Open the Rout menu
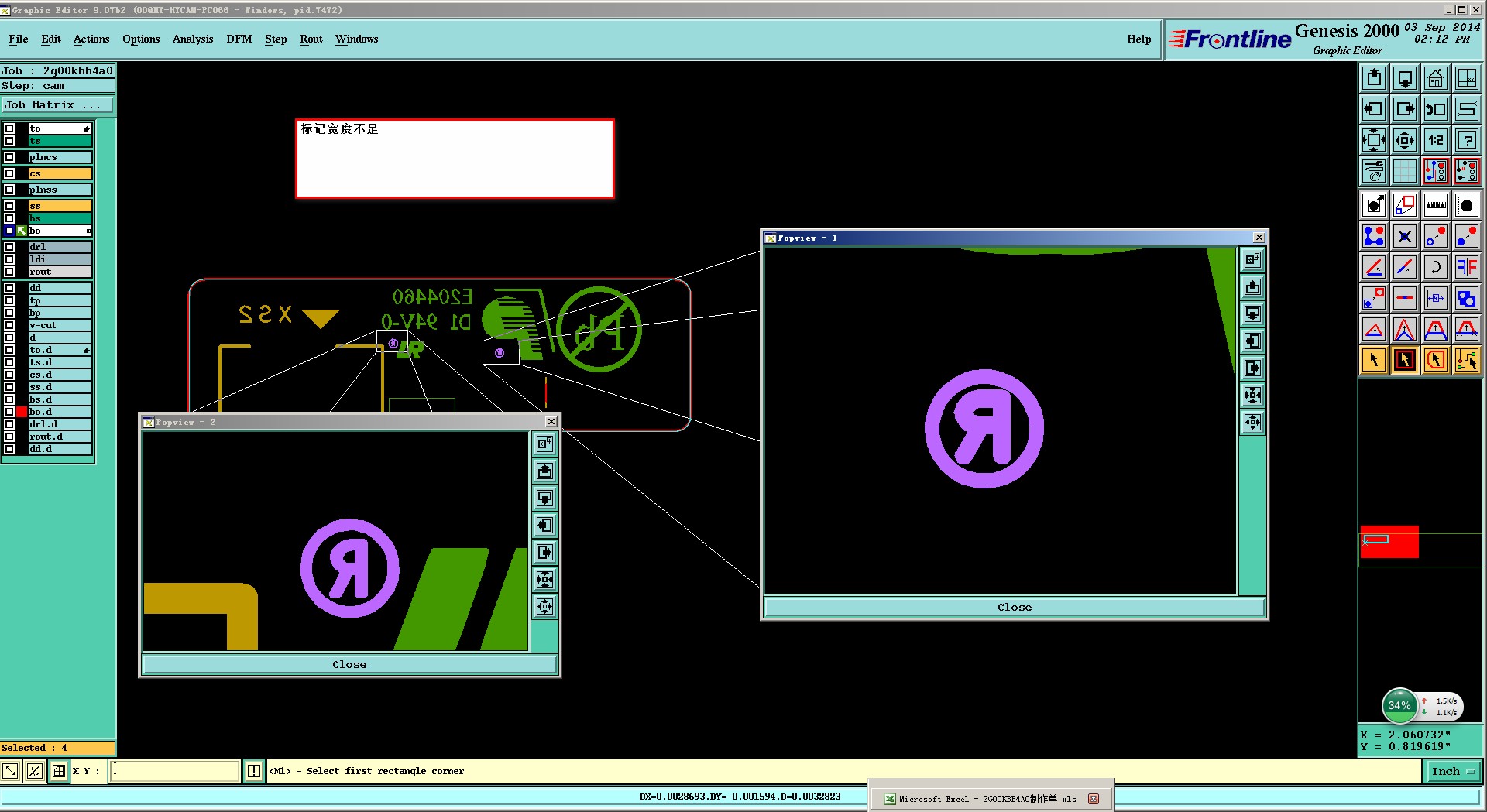Image resolution: width=1487 pixels, height=812 pixels. (x=311, y=39)
